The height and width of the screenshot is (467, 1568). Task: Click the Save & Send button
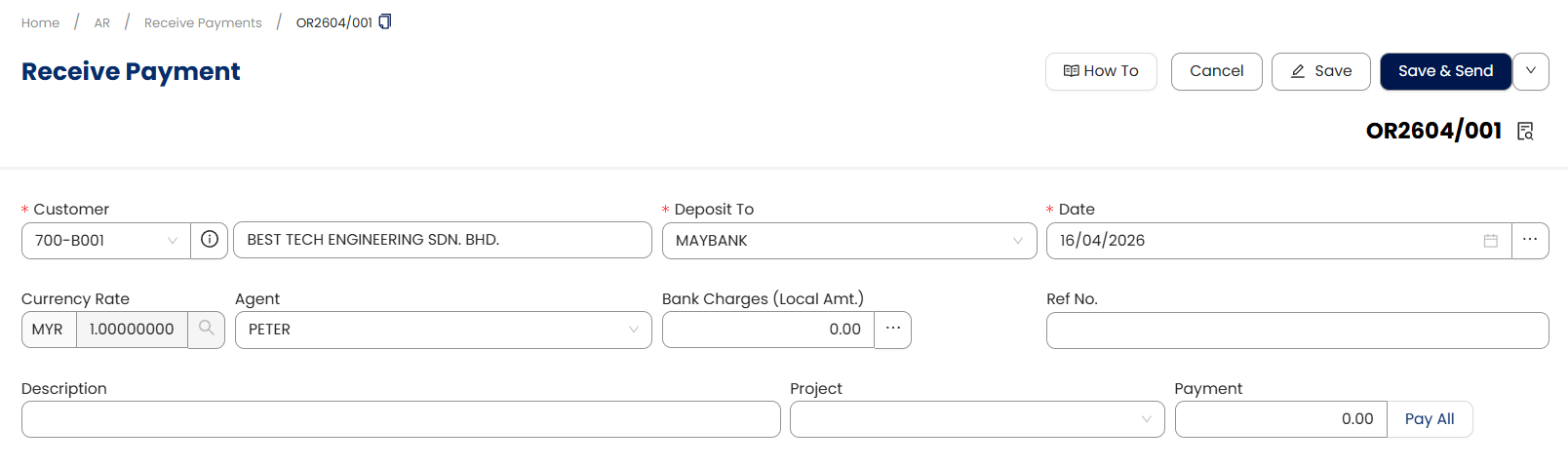point(1445,71)
